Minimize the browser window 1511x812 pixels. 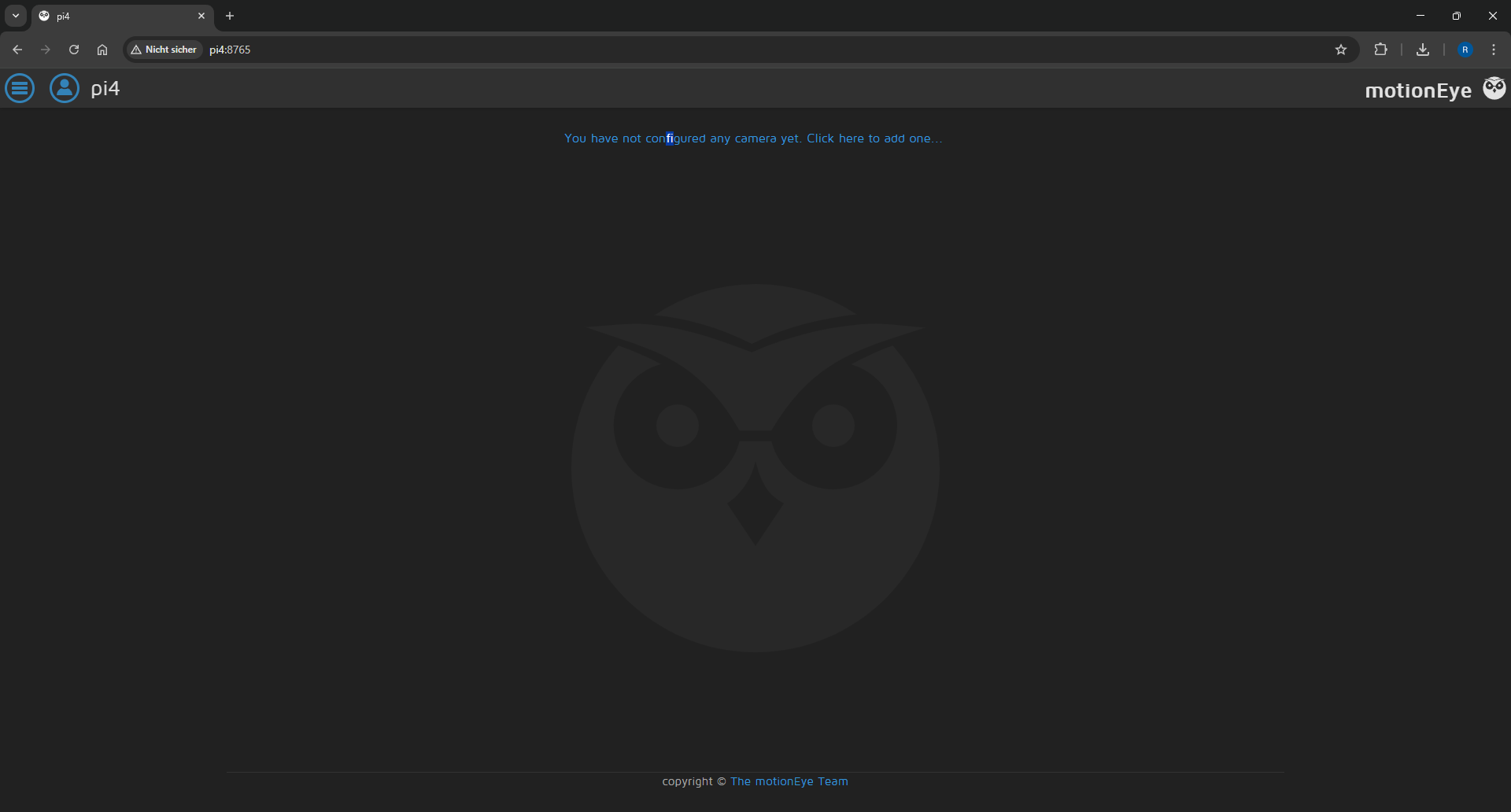(x=1420, y=16)
